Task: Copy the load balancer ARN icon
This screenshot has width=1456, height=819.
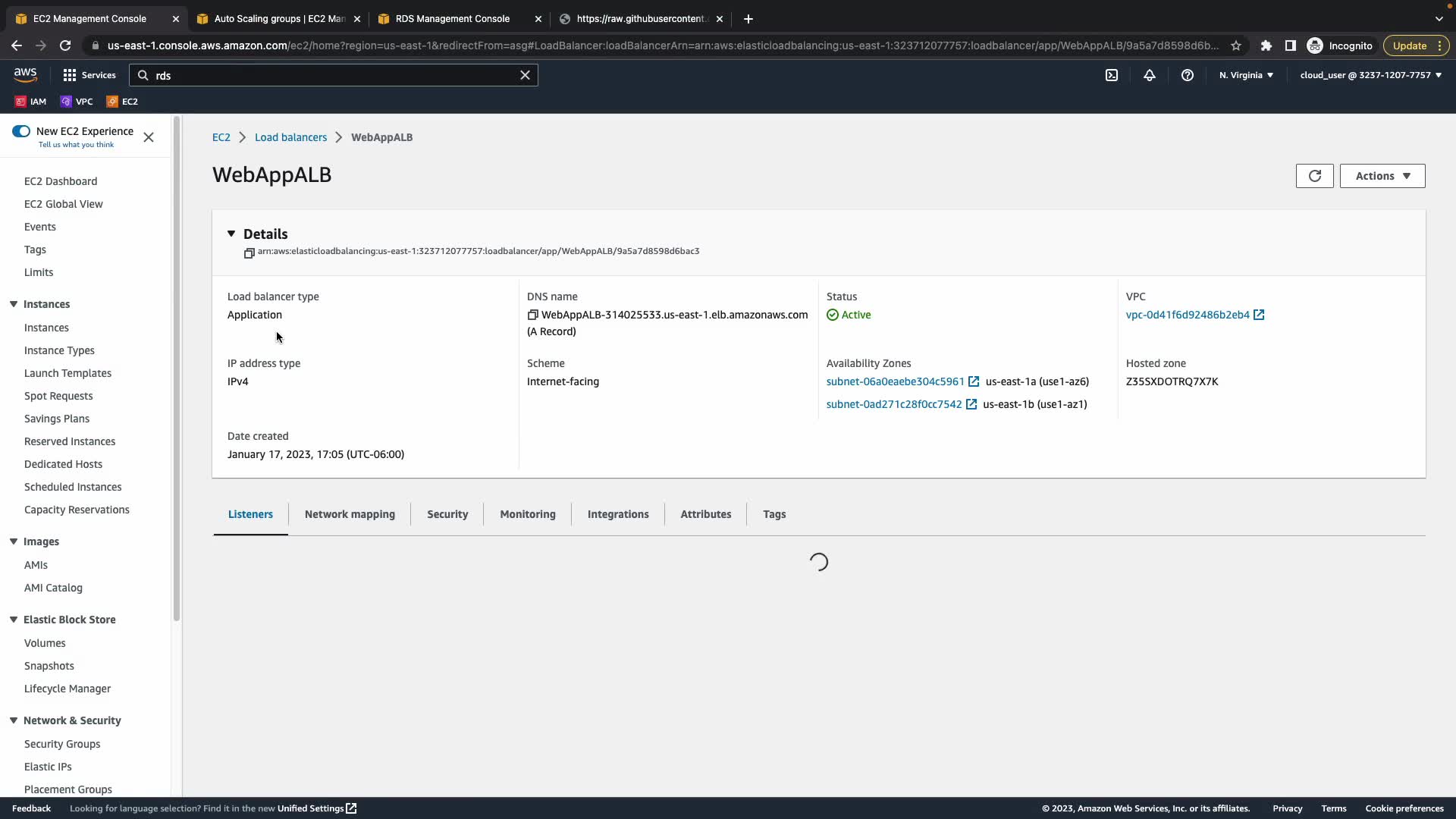Action: [x=249, y=253]
